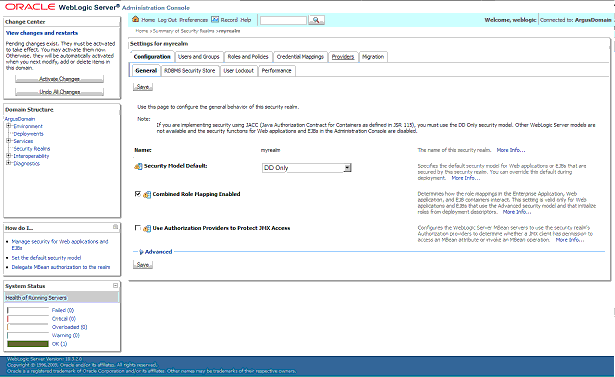Image resolution: width=615 pixels, height=377 pixels.
Task: Click the search input field
Action: click(283, 20)
